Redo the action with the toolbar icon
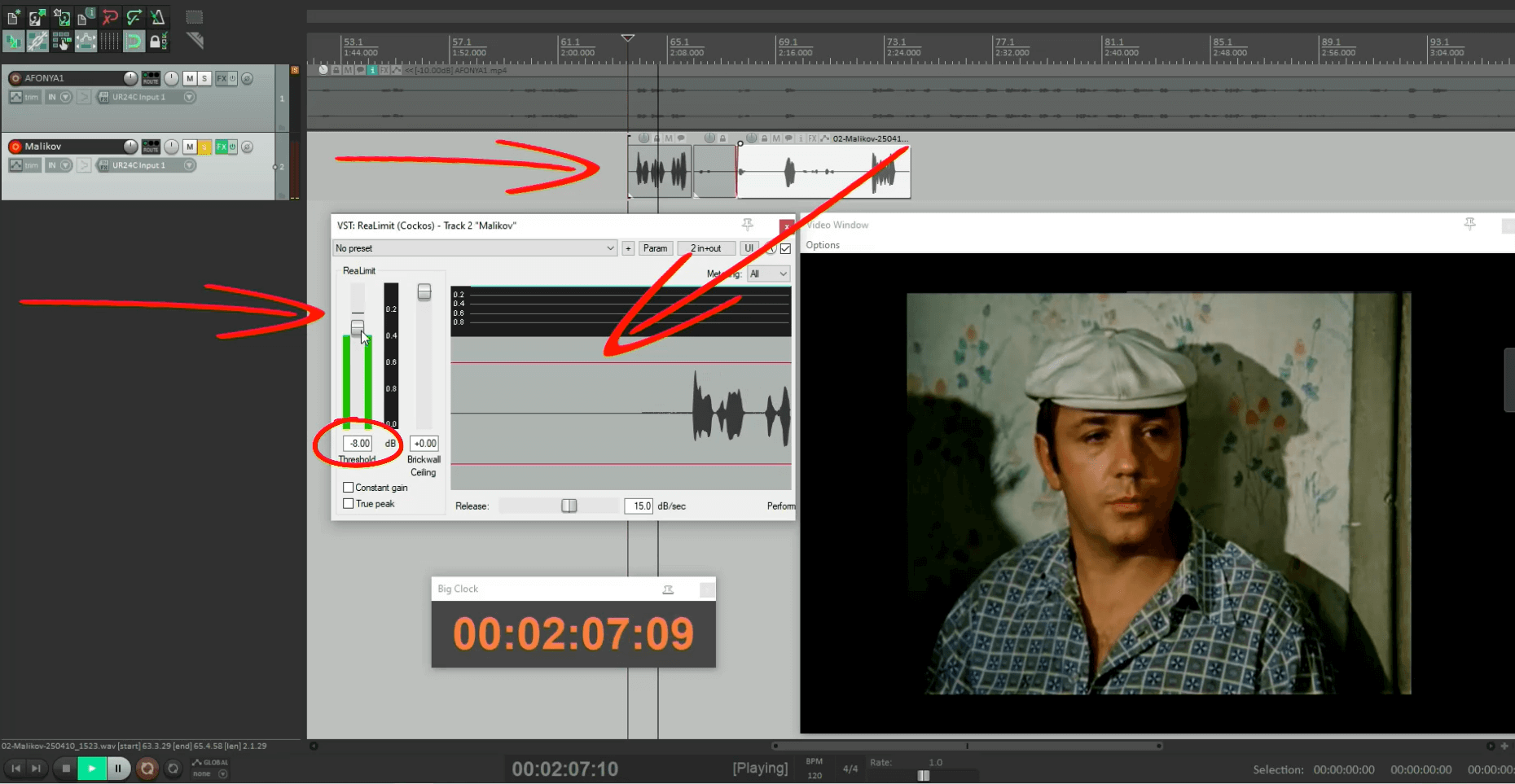 [x=134, y=16]
